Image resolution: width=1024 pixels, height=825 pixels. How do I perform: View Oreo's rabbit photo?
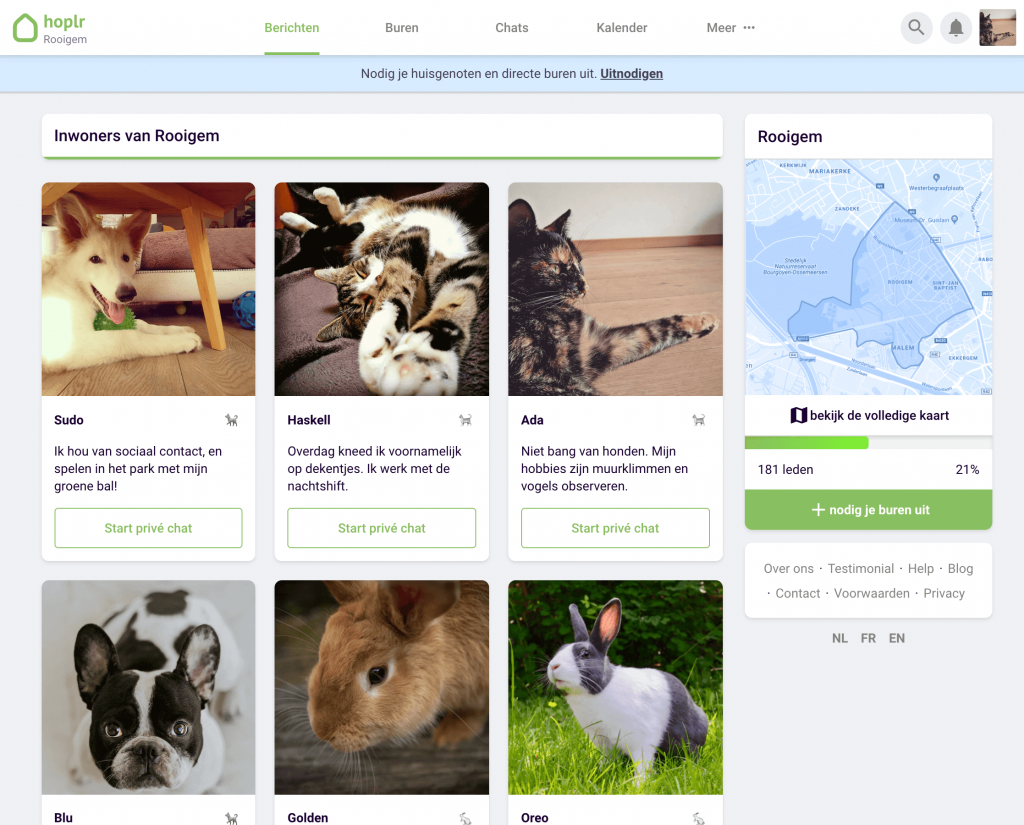click(615, 687)
